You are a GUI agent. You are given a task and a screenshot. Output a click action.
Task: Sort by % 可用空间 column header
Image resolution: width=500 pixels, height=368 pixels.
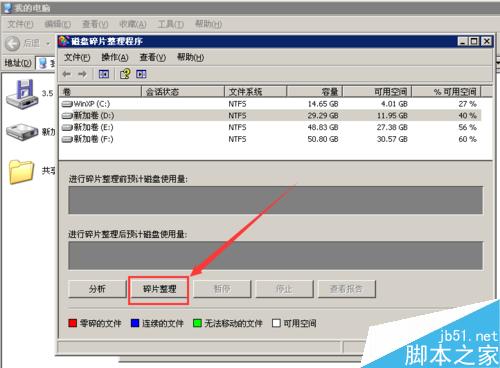coord(447,92)
